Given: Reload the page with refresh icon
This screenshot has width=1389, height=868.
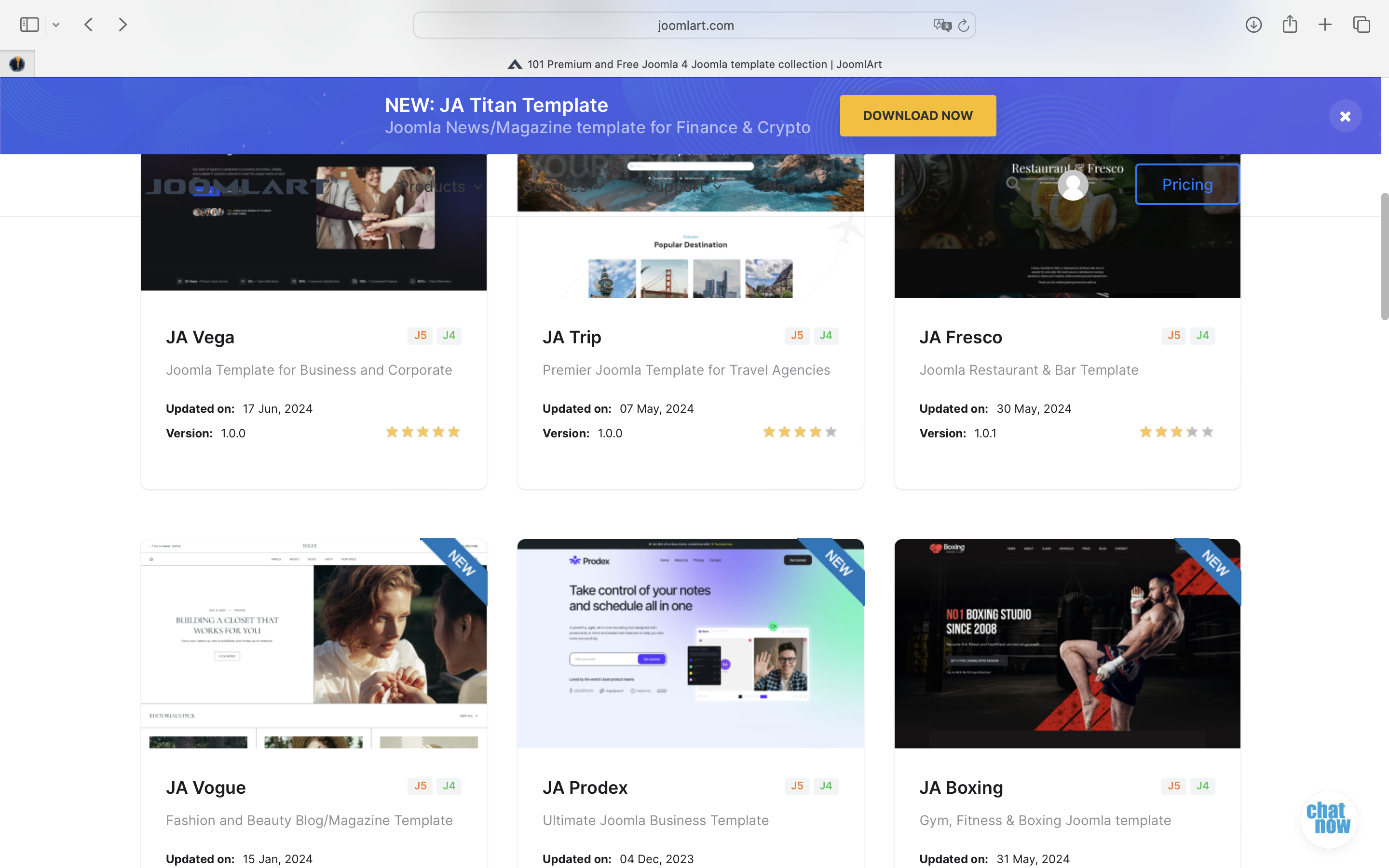Looking at the screenshot, I should pyautogui.click(x=964, y=25).
